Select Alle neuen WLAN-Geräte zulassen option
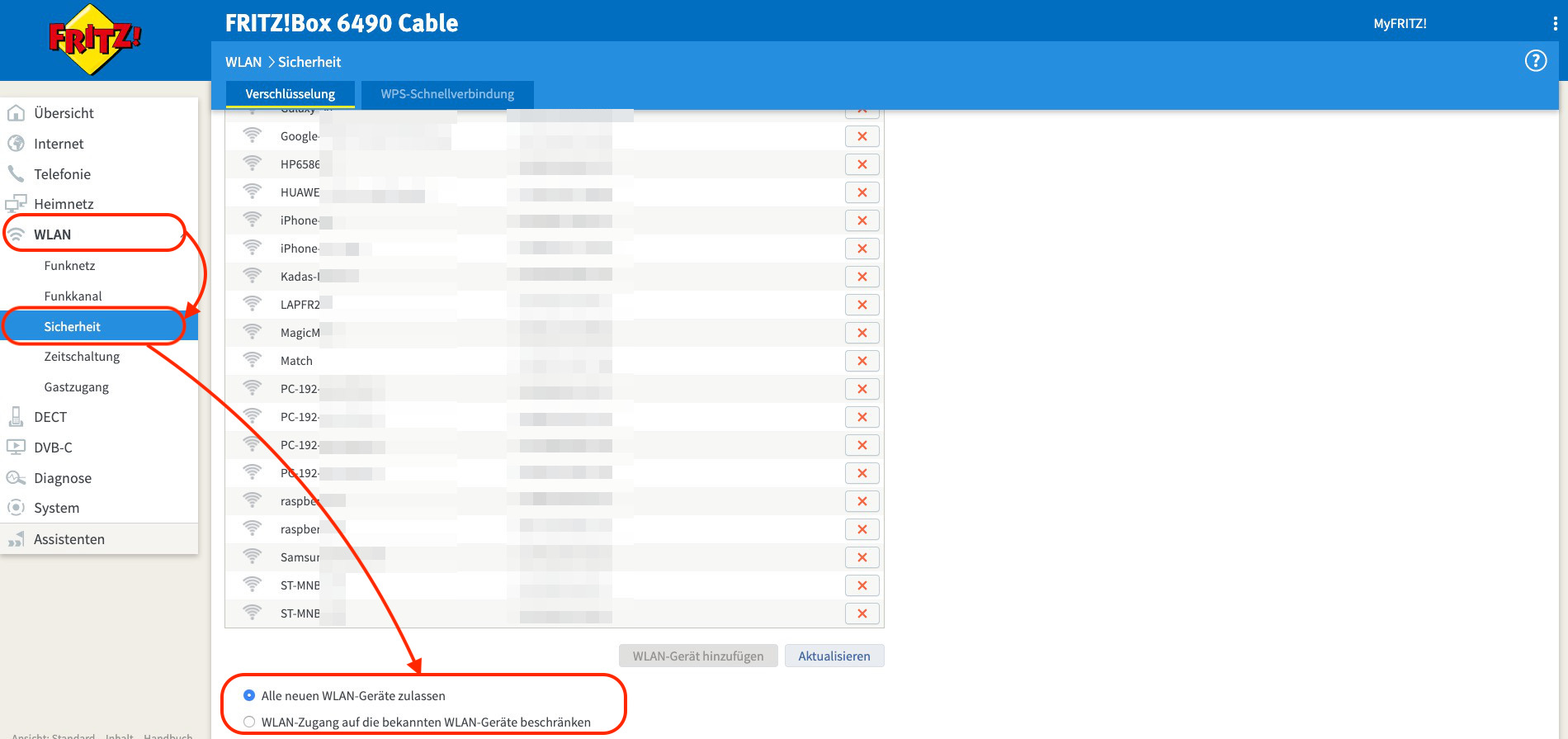This screenshot has width=1568, height=739. click(x=249, y=695)
